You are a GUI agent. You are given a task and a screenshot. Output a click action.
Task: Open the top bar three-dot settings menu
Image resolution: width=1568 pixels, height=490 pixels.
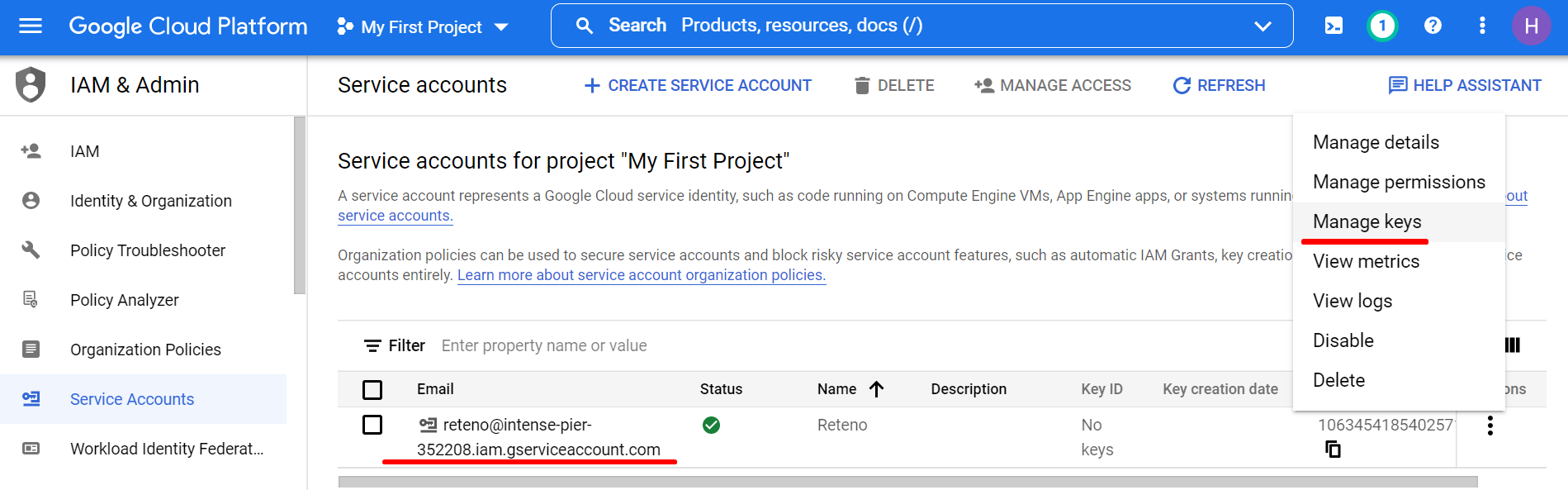(1482, 26)
